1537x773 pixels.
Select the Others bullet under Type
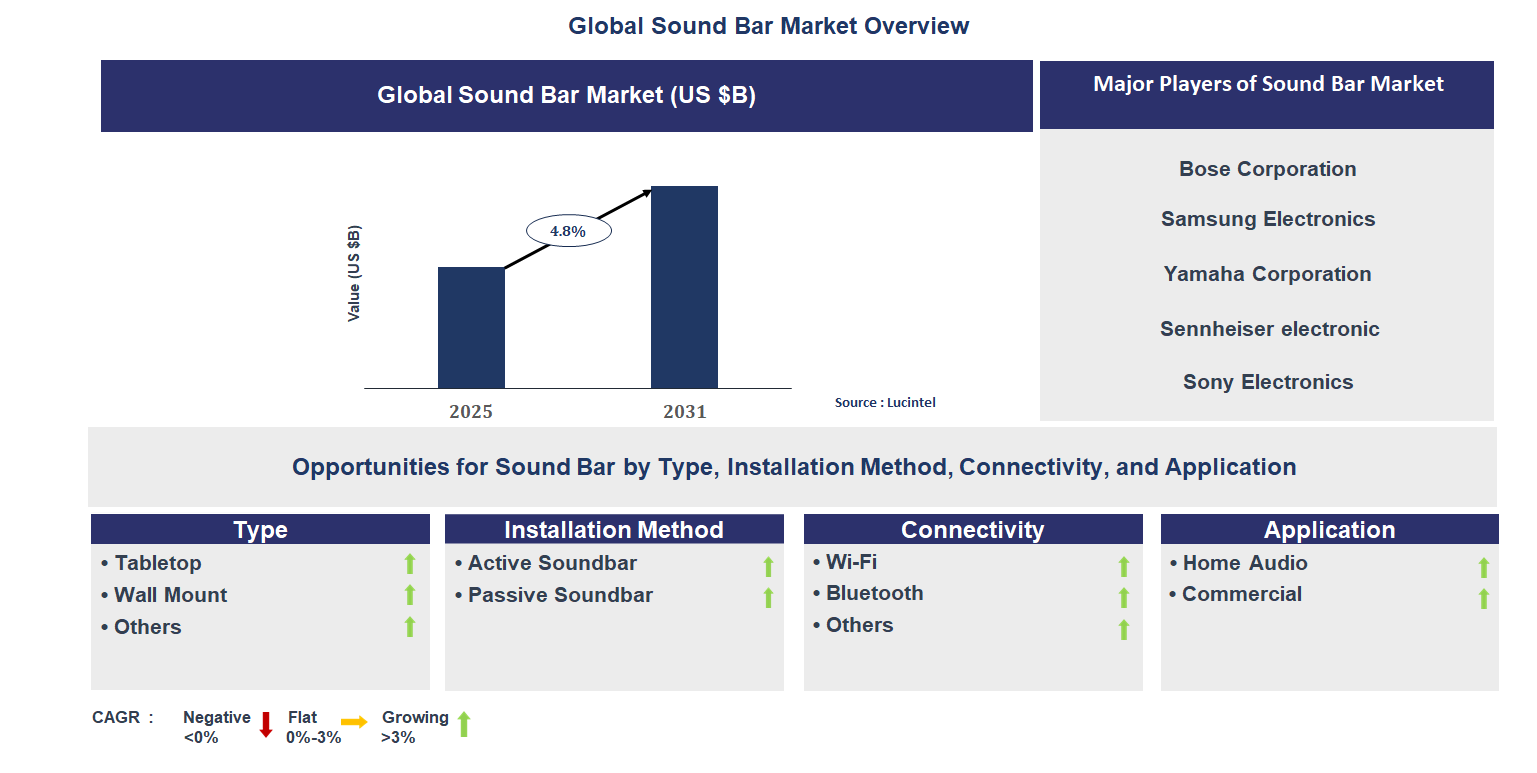148,627
